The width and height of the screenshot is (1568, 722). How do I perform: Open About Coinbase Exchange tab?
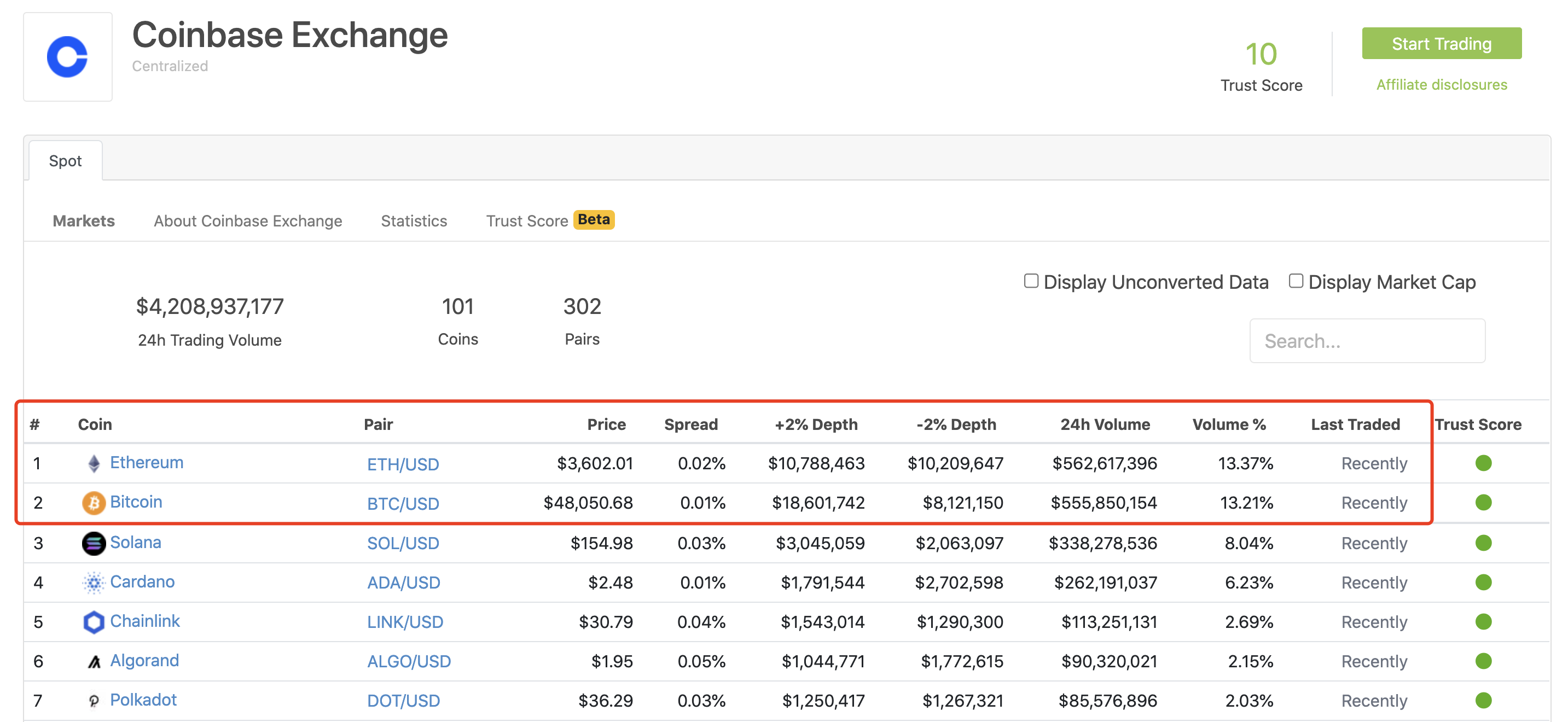(x=248, y=220)
